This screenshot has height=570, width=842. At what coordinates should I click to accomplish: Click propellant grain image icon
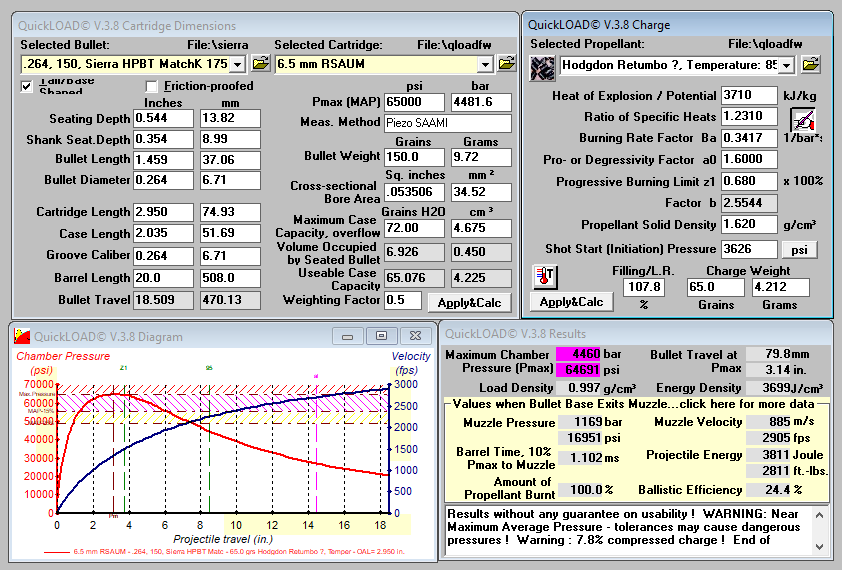click(542, 68)
